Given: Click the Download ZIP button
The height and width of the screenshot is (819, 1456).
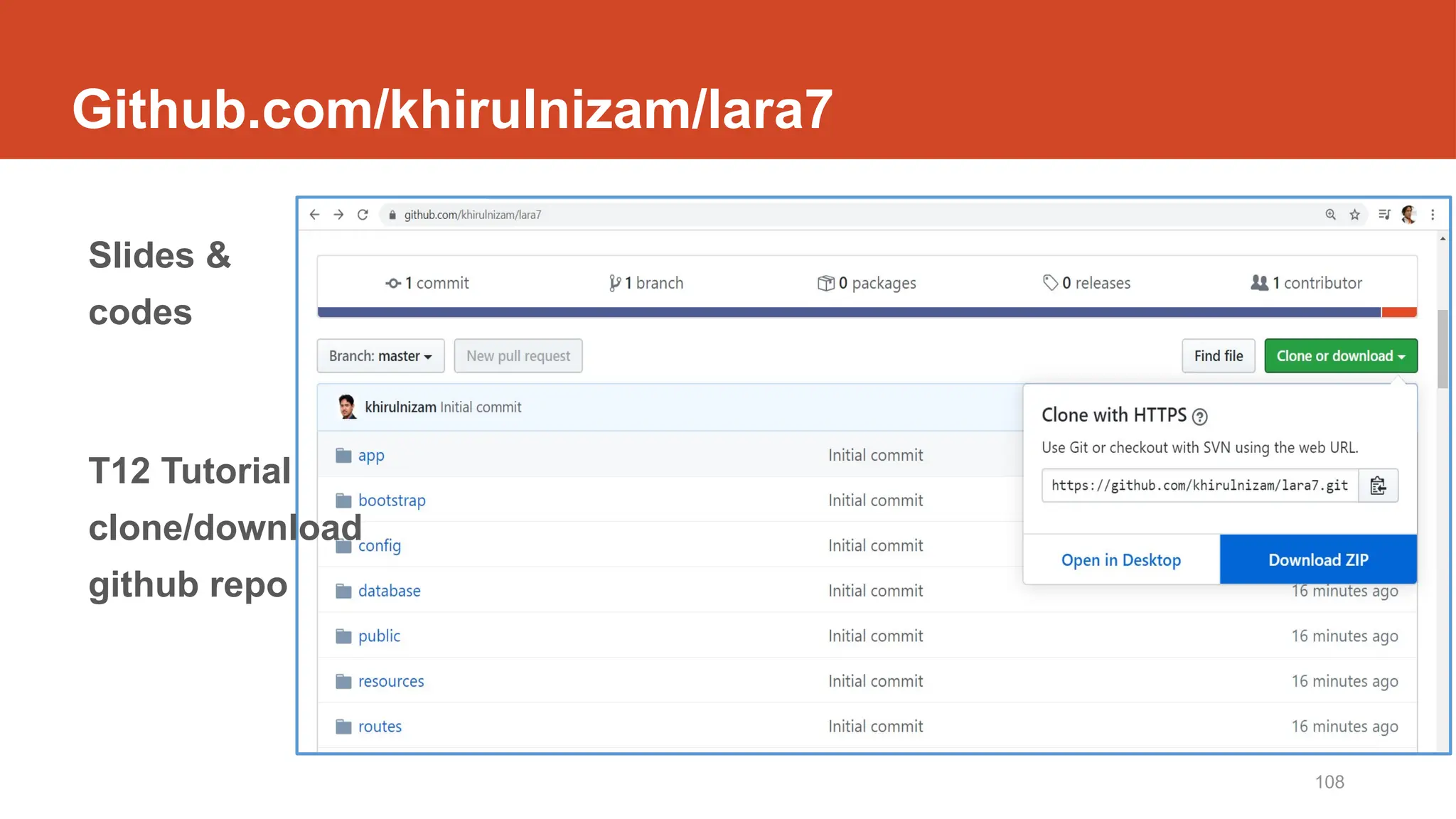Looking at the screenshot, I should click(1318, 560).
